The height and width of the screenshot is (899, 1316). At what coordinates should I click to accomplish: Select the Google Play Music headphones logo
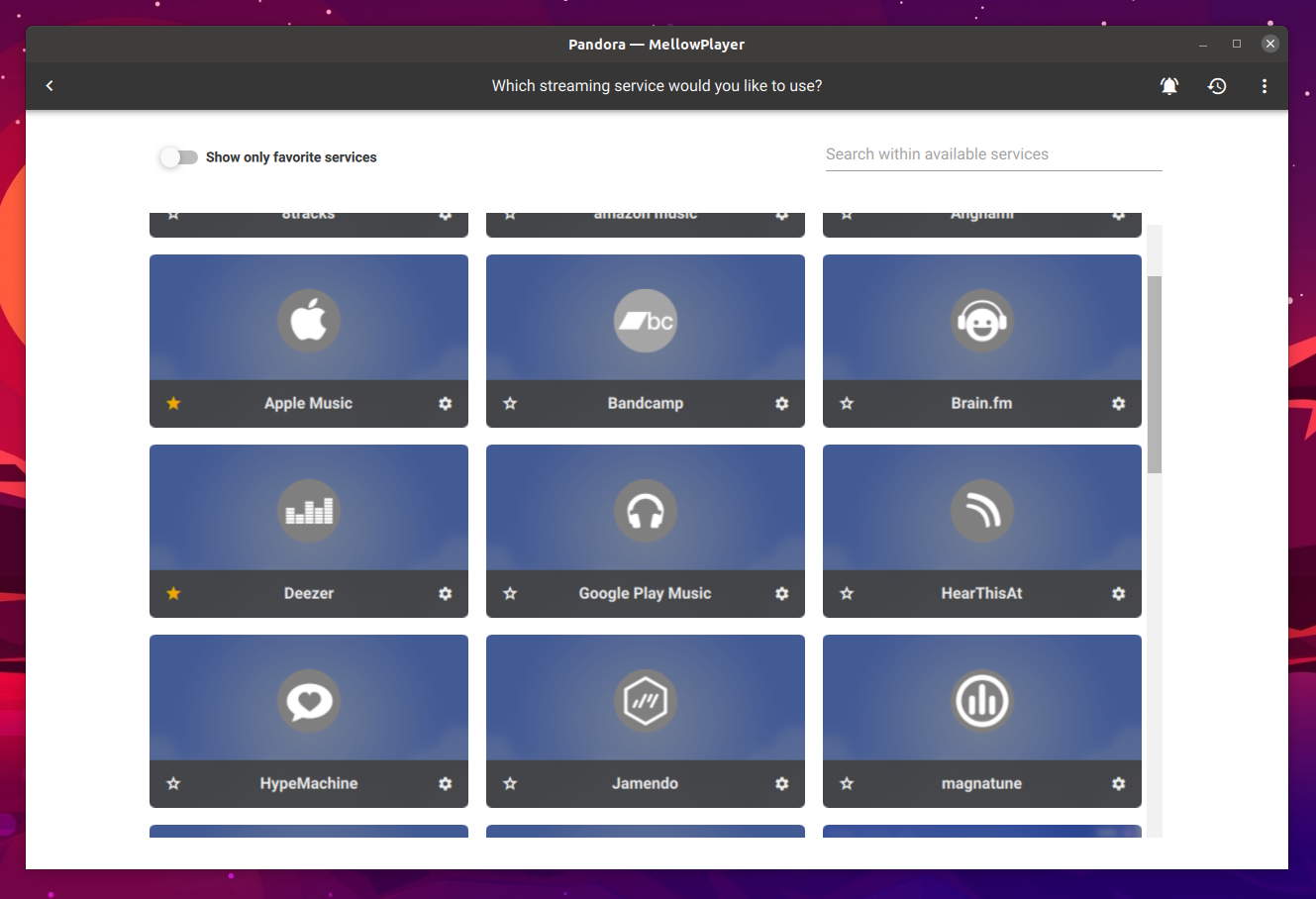pos(646,511)
